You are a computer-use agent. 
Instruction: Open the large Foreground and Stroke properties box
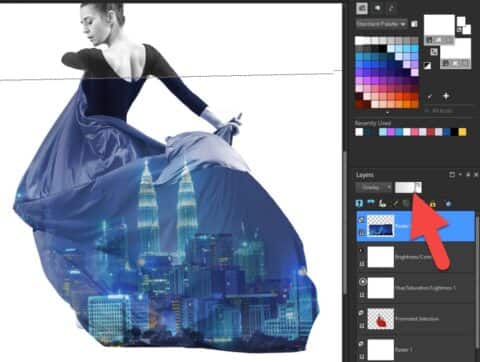(439, 25)
